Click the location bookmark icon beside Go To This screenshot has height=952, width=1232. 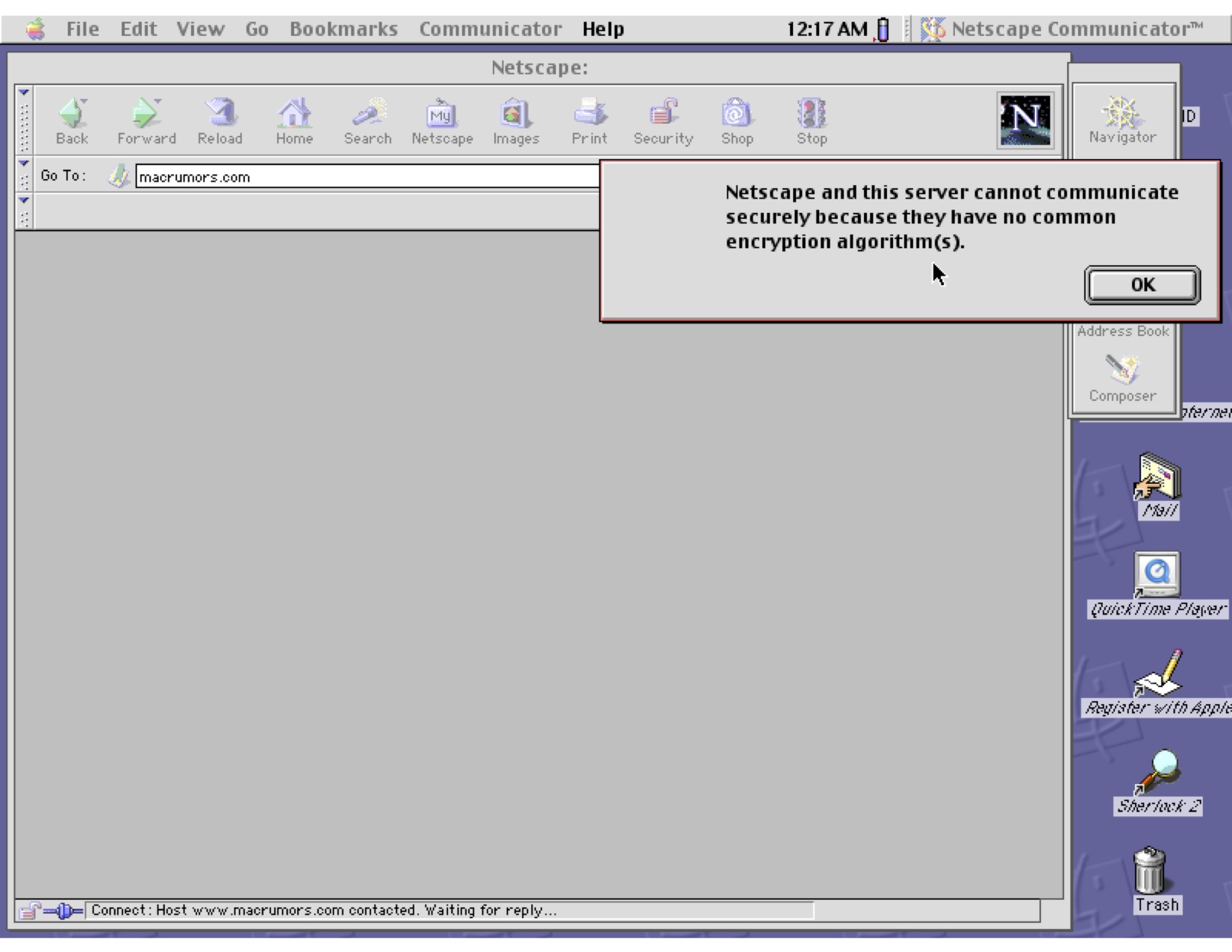[118, 176]
